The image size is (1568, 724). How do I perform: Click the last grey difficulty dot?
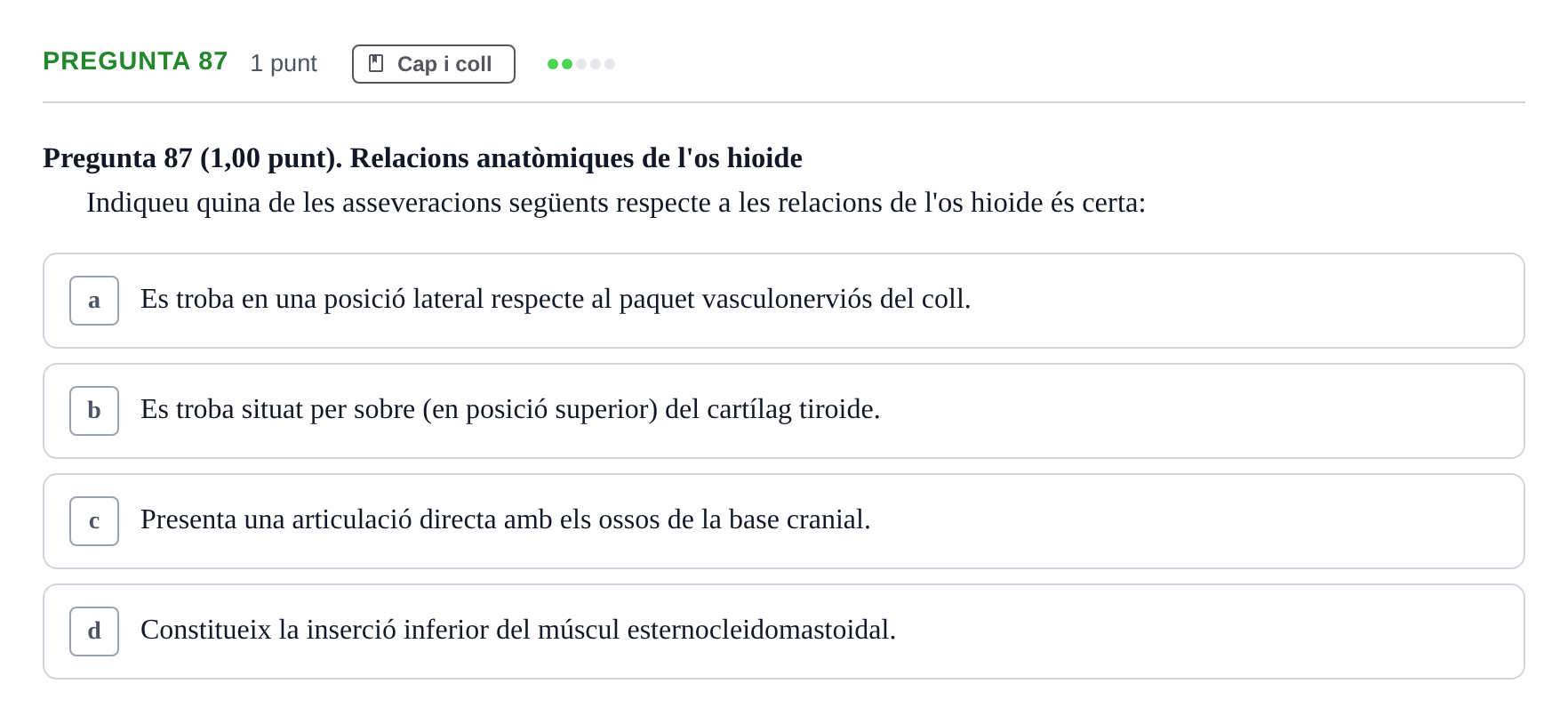(x=610, y=64)
